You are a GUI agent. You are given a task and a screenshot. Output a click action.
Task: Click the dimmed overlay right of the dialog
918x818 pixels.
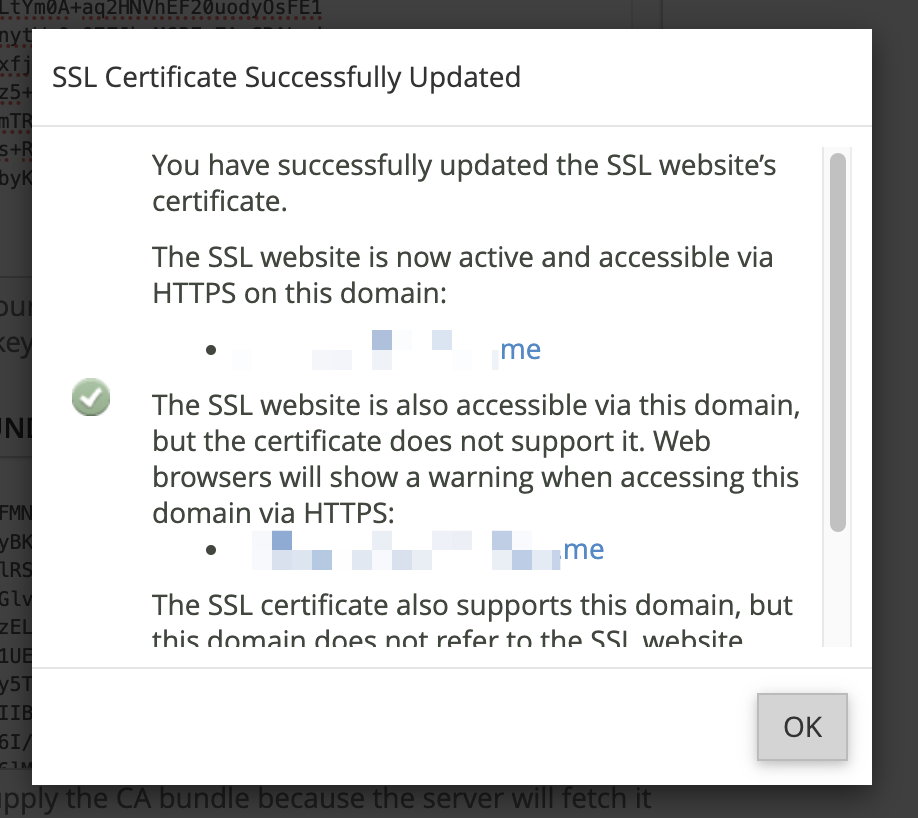pos(895,409)
